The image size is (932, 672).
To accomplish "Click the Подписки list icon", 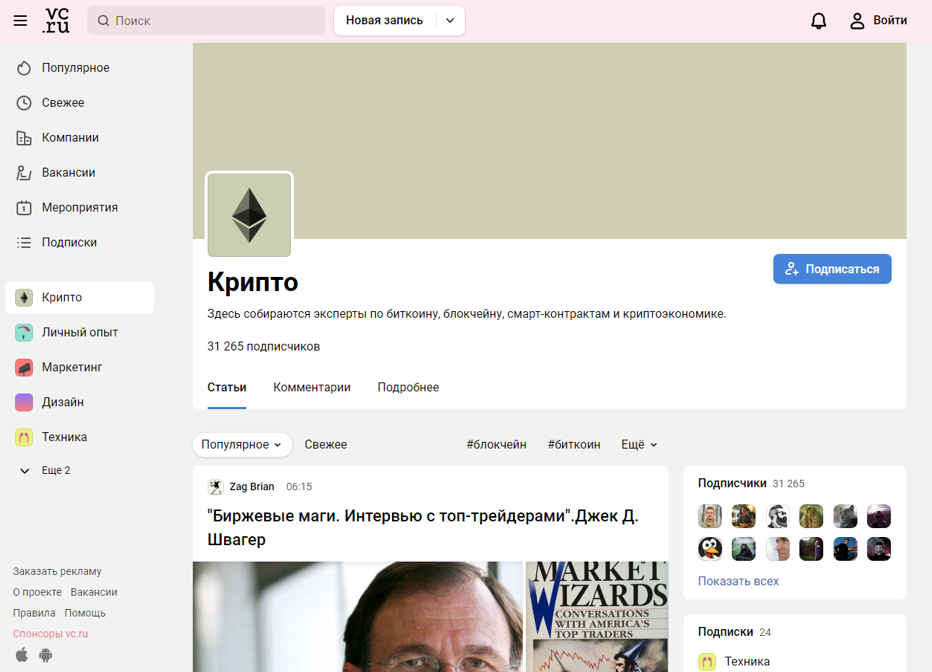I will coord(24,242).
